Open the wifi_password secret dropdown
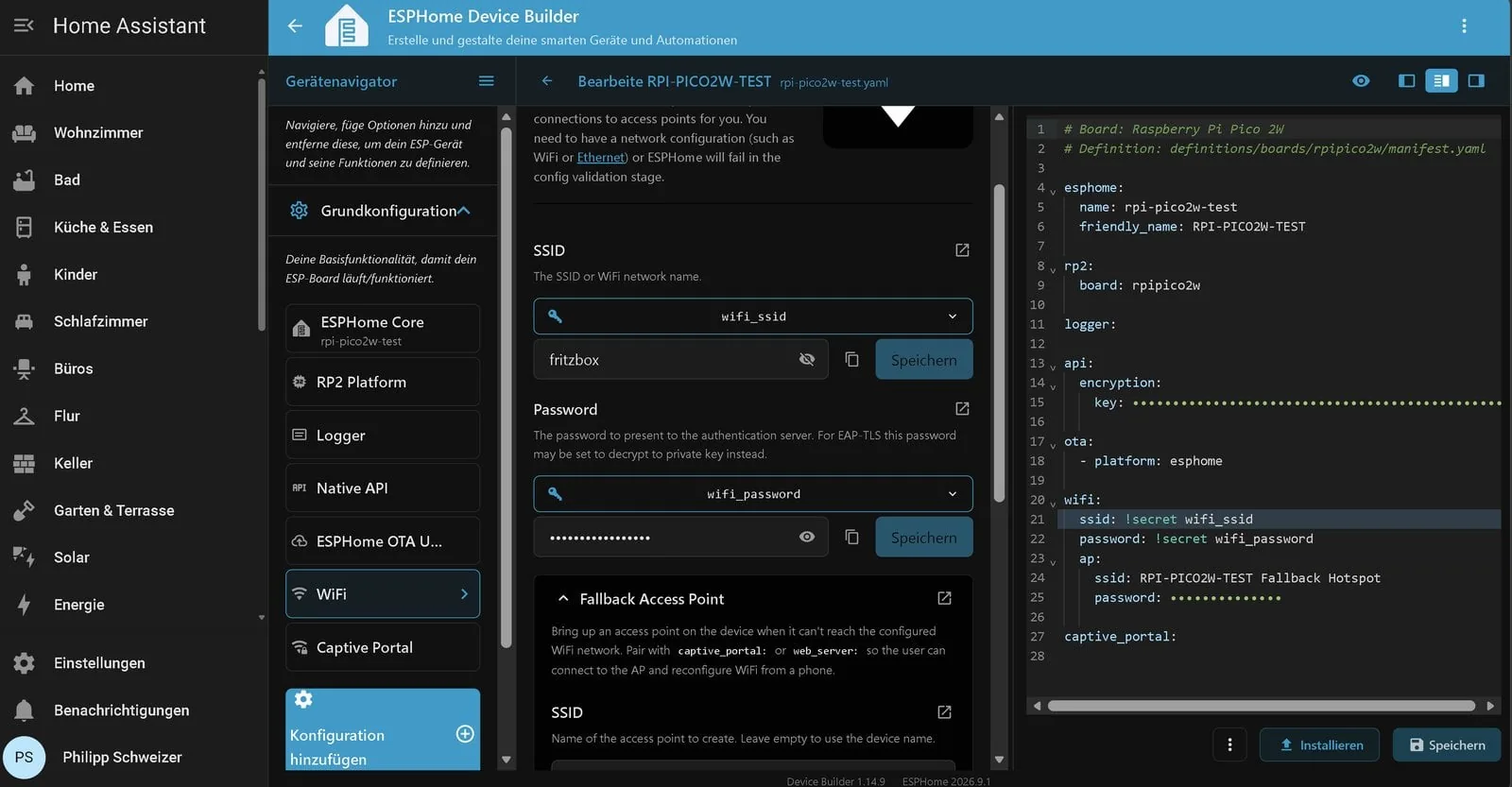This screenshot has height=787, width=1512. tap(753, 494)
